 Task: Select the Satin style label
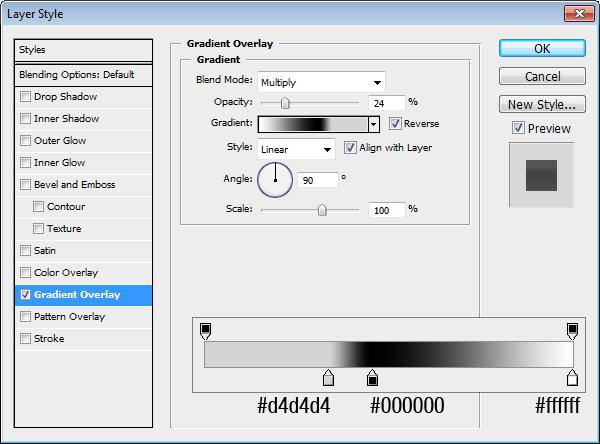(45, 251)
